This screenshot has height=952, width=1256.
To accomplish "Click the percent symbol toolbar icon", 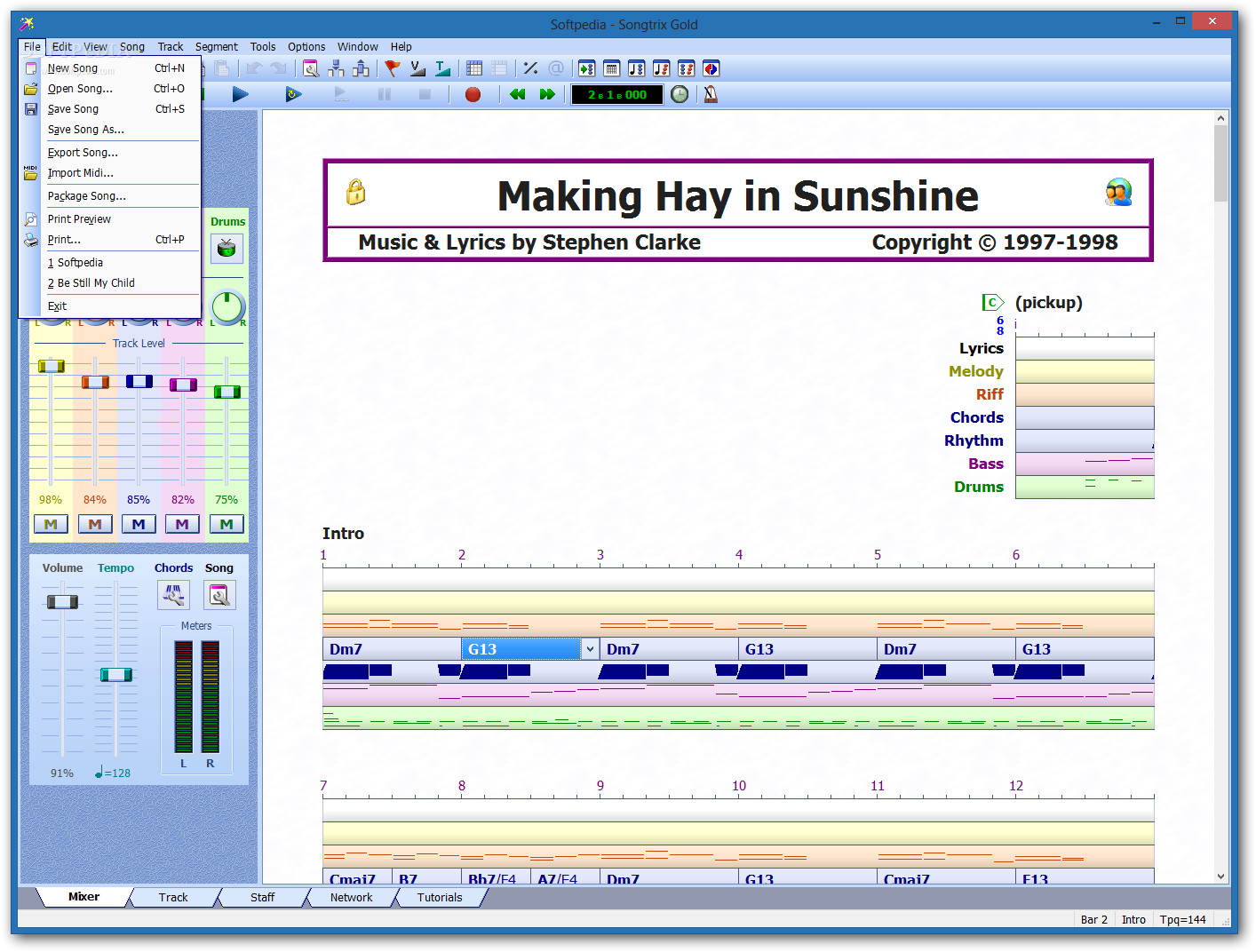I will click(x=531, y=68).
